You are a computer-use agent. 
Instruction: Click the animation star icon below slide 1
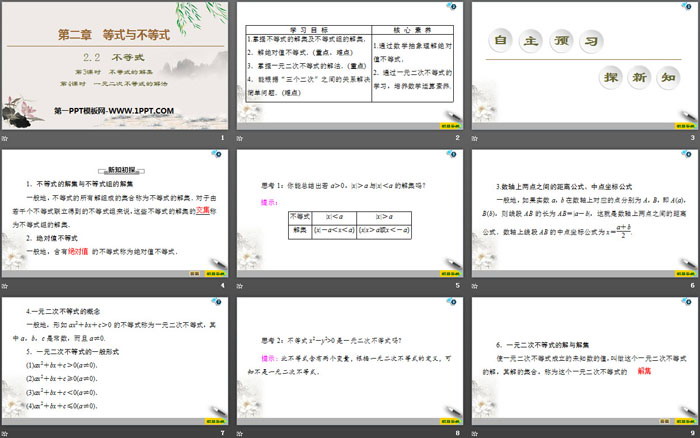tap(6, 138)
